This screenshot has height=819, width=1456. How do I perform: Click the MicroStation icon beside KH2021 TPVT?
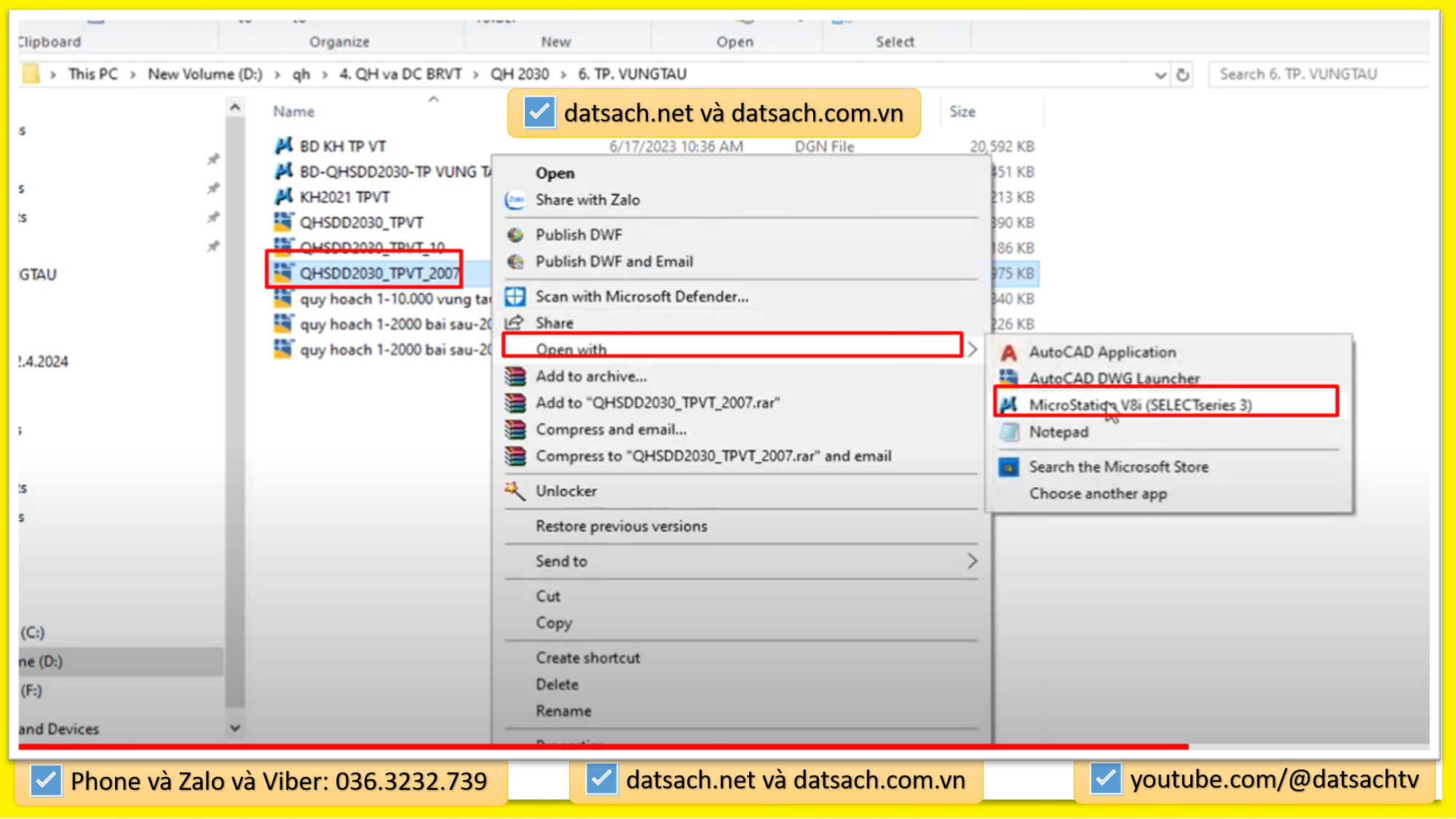pyautogui.click(x=284, y=197)
